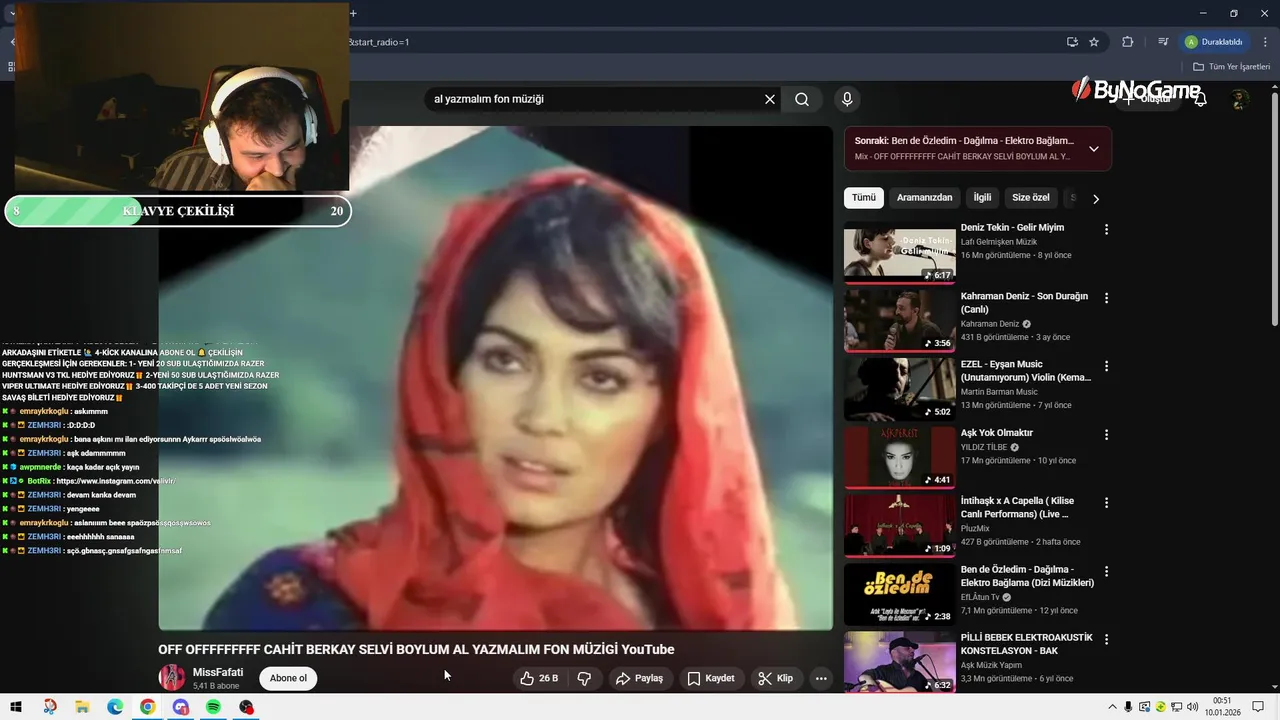Image resolution: width=1280 pixels, height=720 pixels.
Task: Select the Tümü filter chip
Action: pyautogui.click(x=863, y=198)
